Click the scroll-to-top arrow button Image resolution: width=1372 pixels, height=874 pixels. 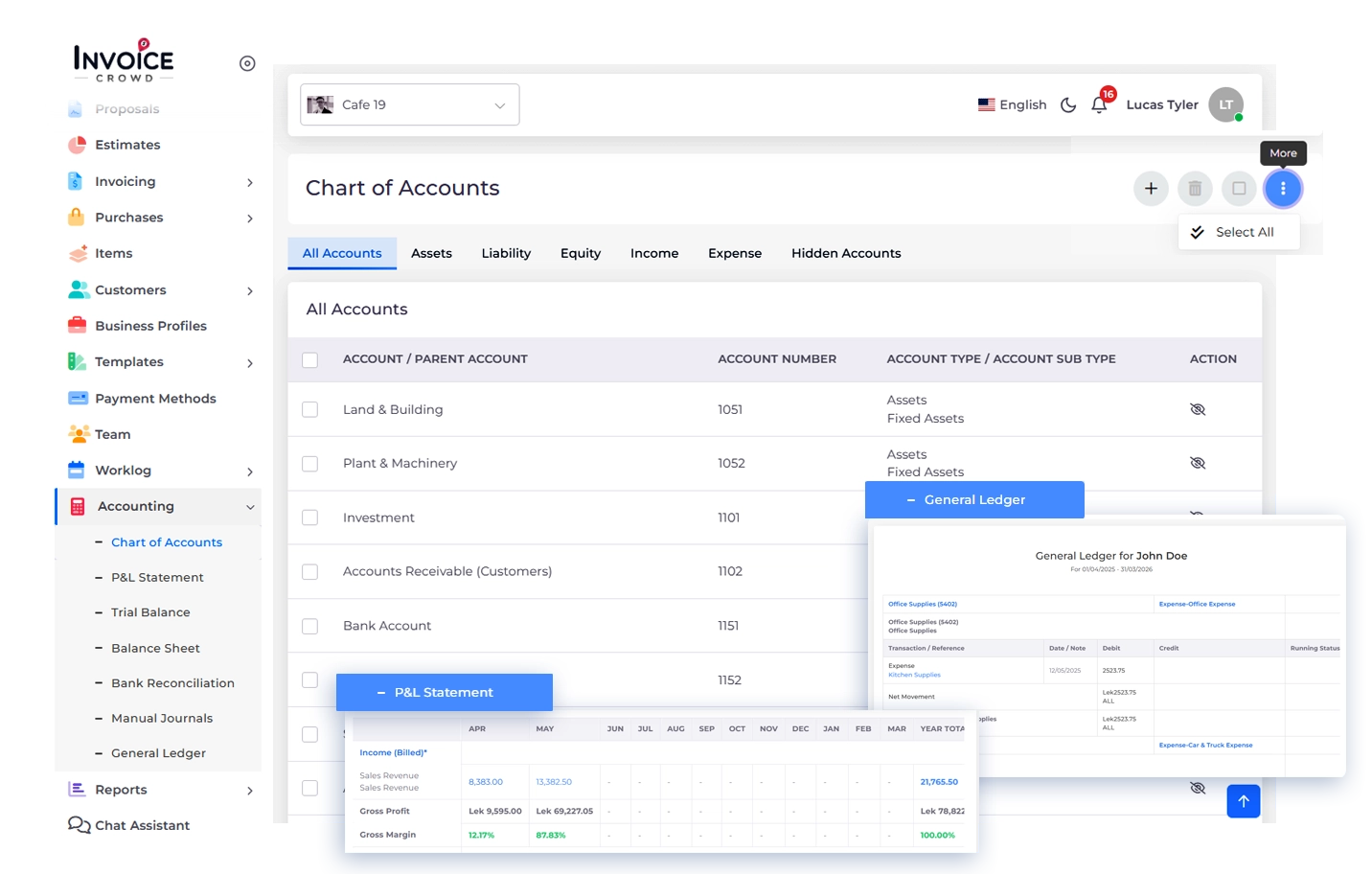coord(1243,801)
